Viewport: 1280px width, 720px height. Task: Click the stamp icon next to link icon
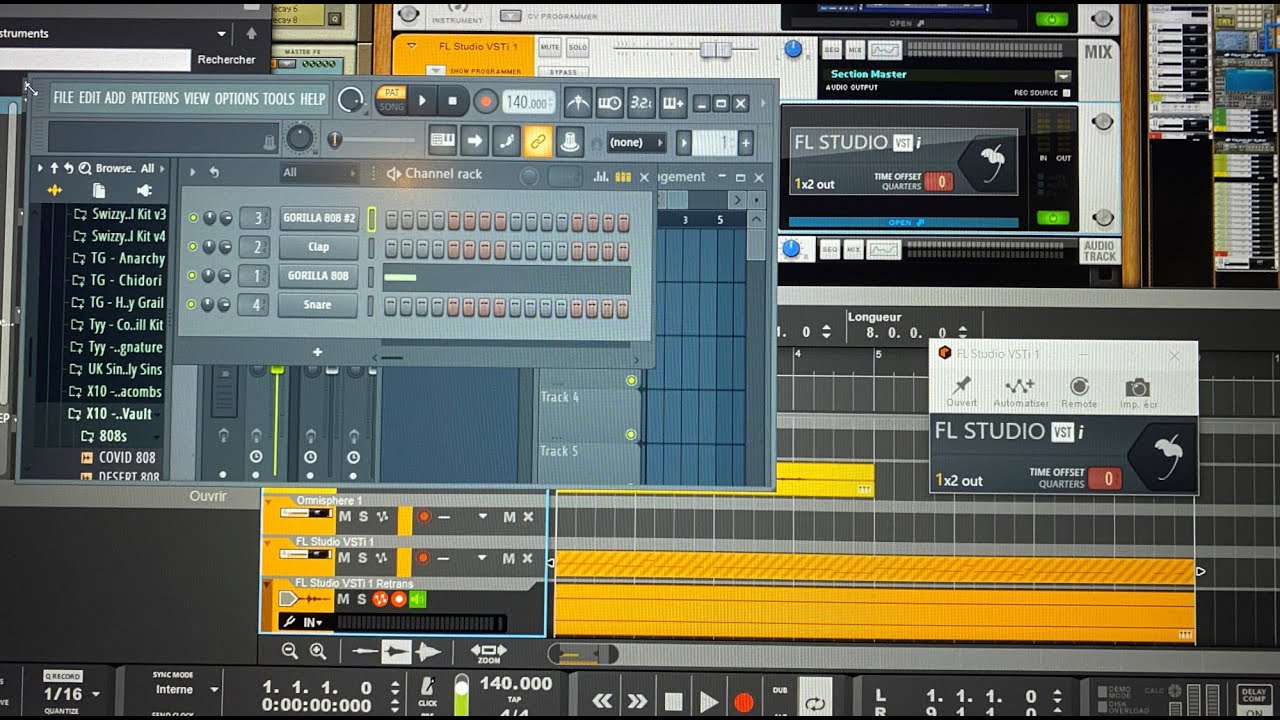(570, 142)
